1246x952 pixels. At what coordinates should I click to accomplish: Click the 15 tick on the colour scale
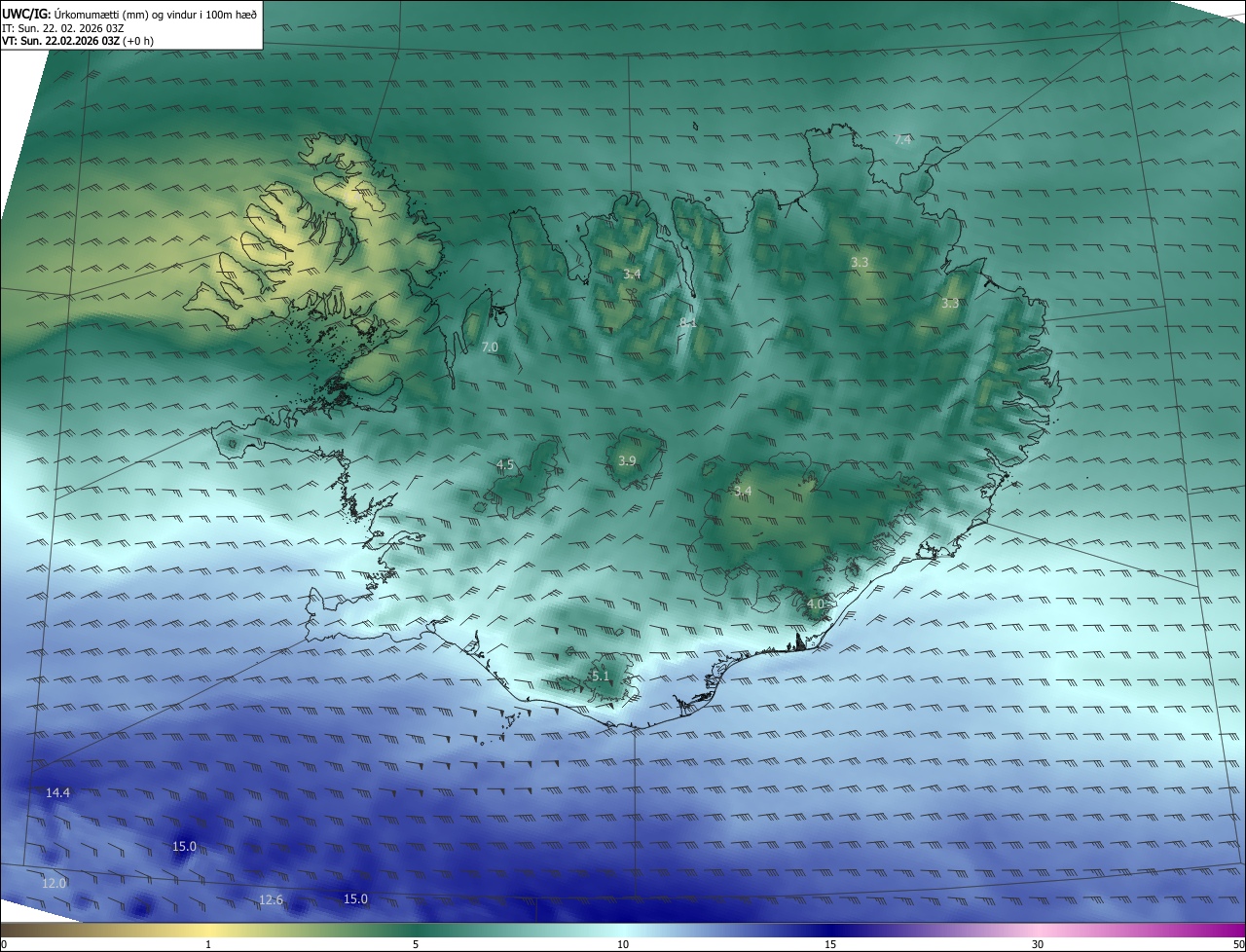pos(830,944)
